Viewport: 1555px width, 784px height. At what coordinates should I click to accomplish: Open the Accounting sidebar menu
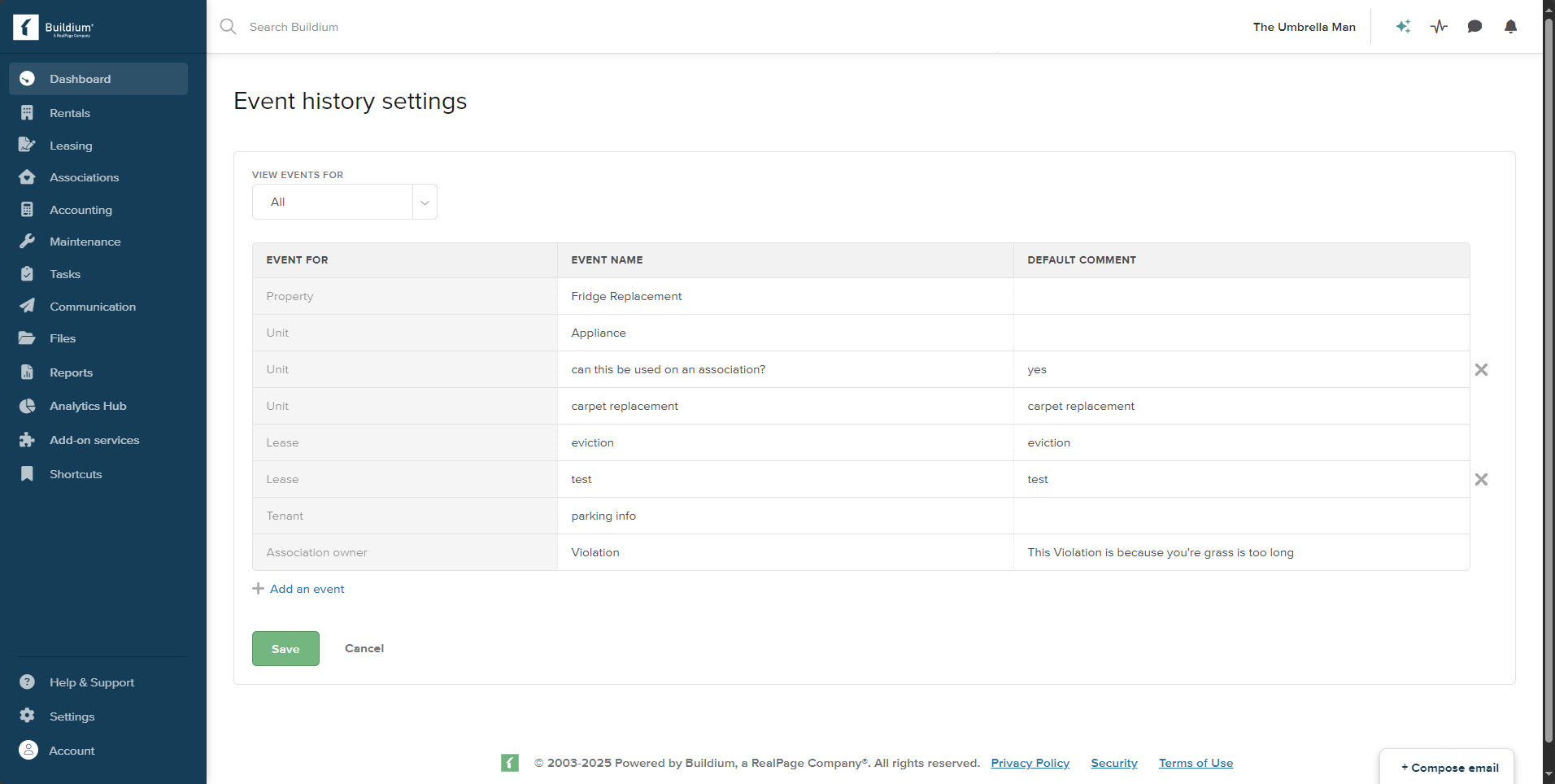[81, 210]
